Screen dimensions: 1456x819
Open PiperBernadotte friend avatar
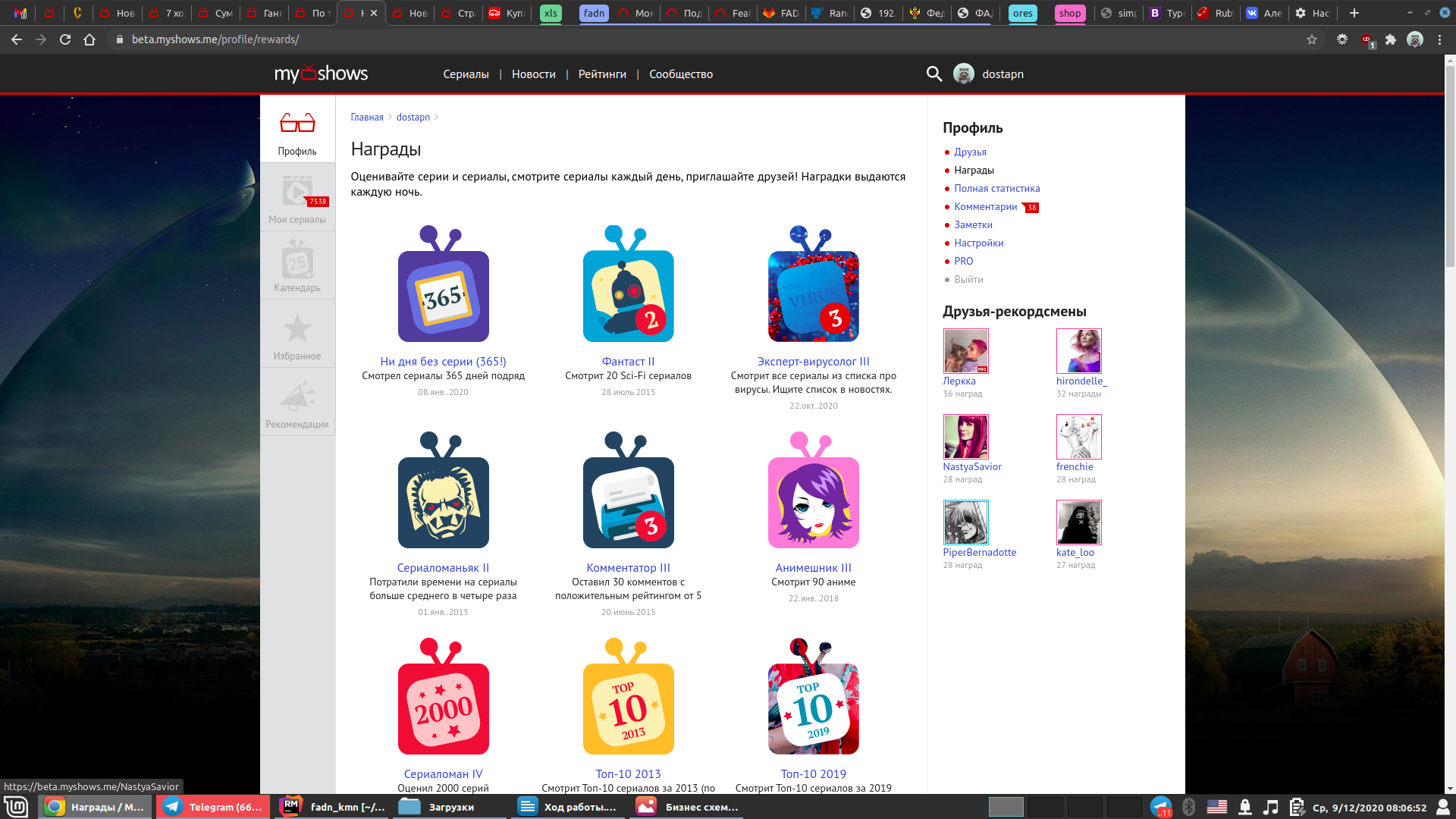click(965, 522)
